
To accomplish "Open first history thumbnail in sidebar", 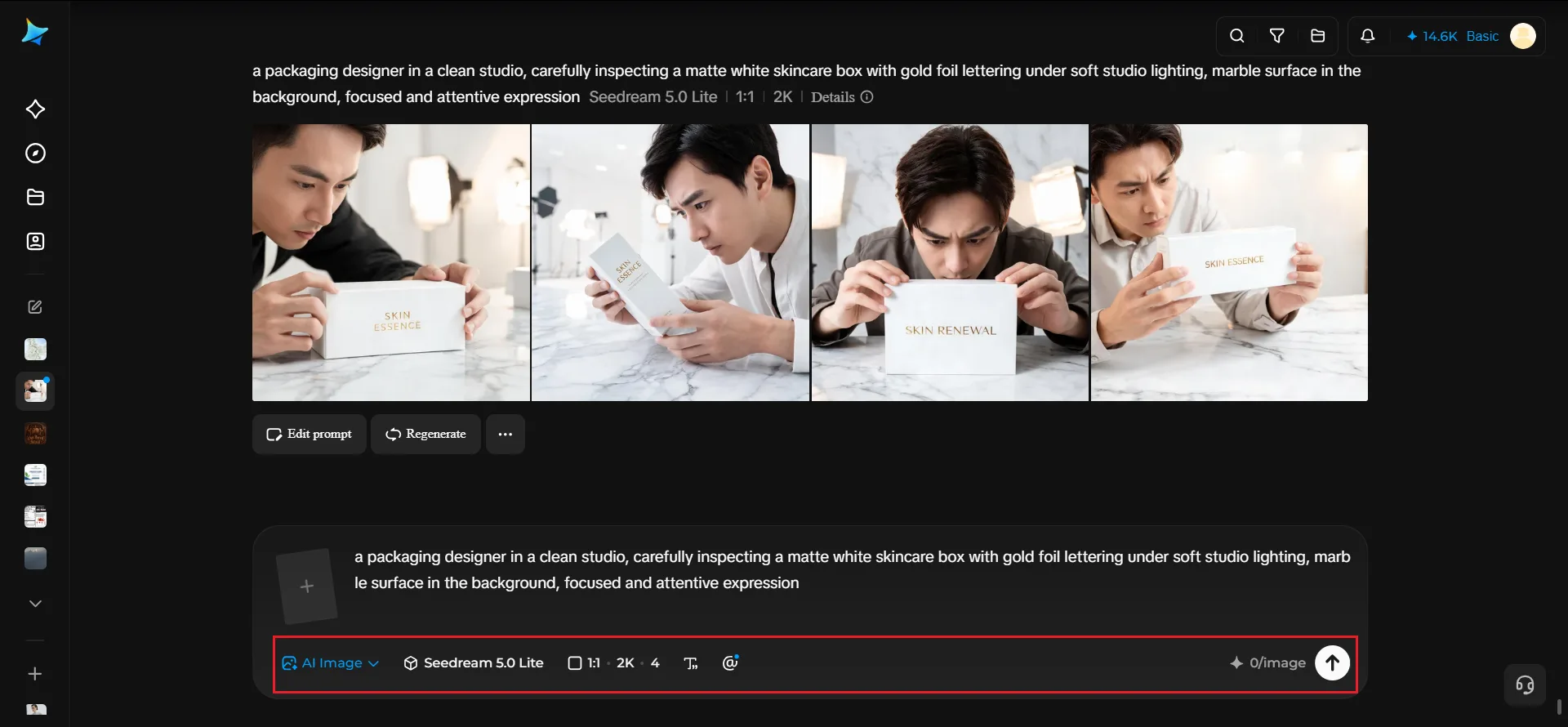I will tap(35, 350).
